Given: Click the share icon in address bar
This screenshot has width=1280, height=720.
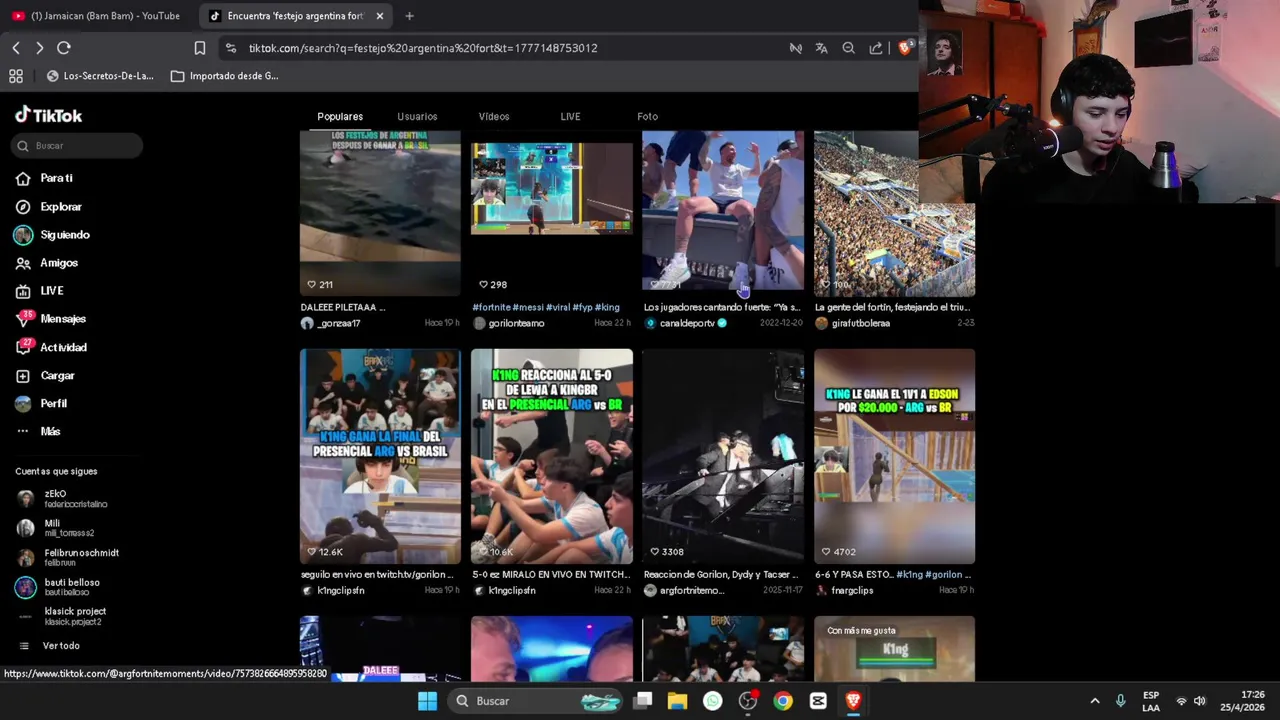Looking at the screenshot, I should click(x=876, y=48).
